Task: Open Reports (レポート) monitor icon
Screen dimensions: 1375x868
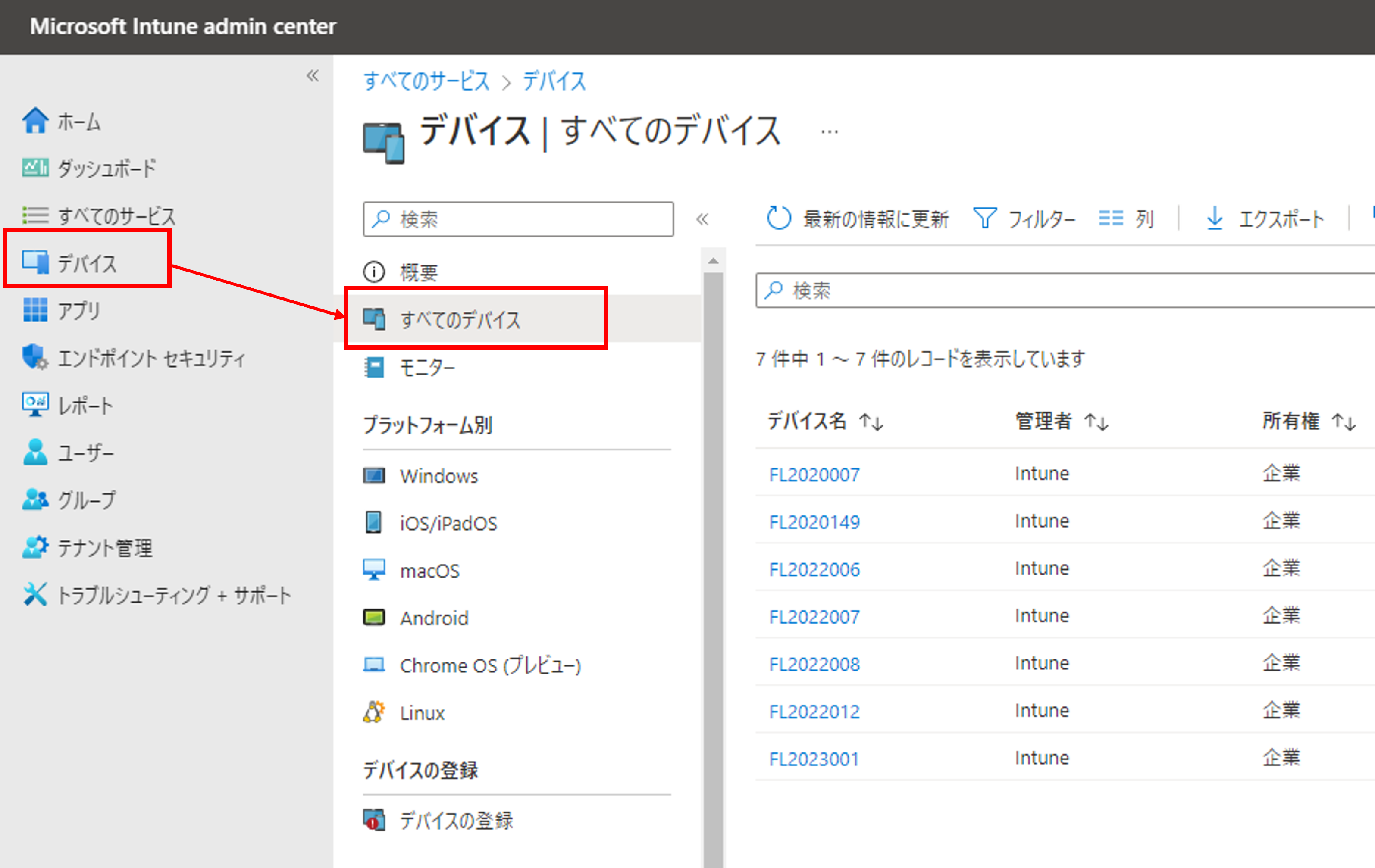Action: (x=35, y=405)
